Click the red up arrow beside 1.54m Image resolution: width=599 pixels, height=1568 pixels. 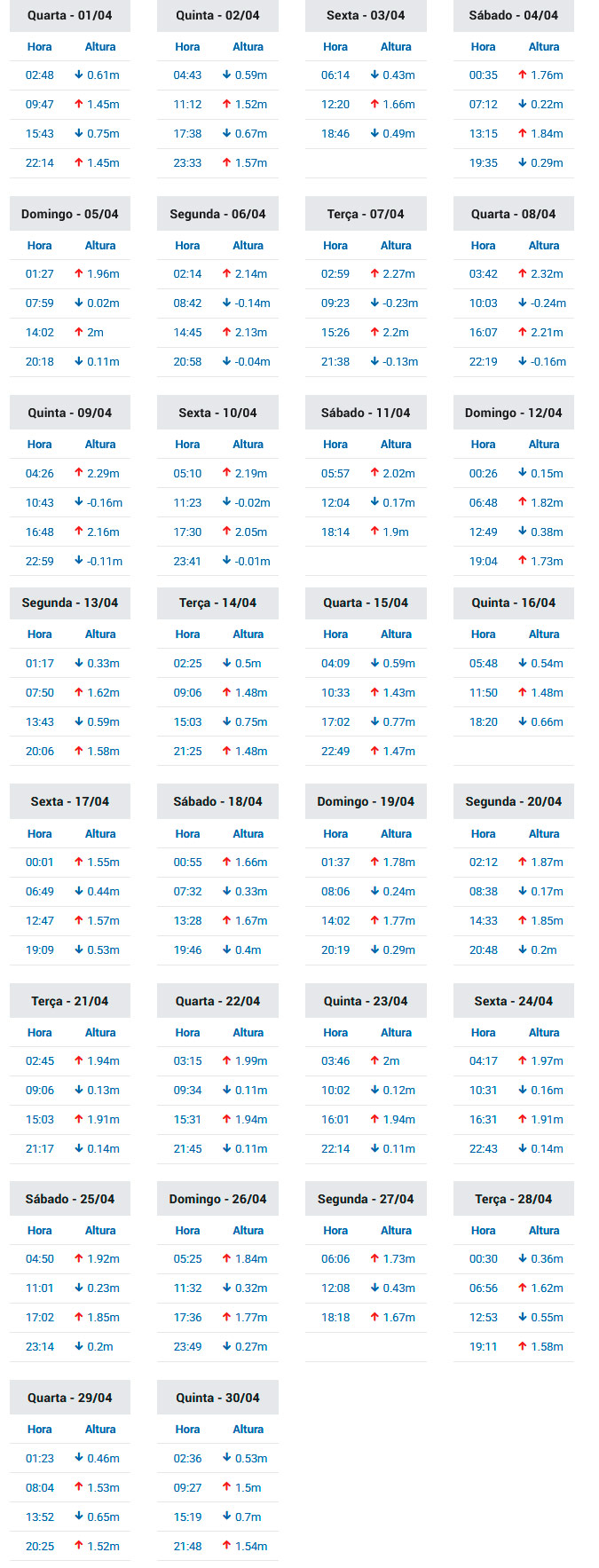(x=226, y=1547)
